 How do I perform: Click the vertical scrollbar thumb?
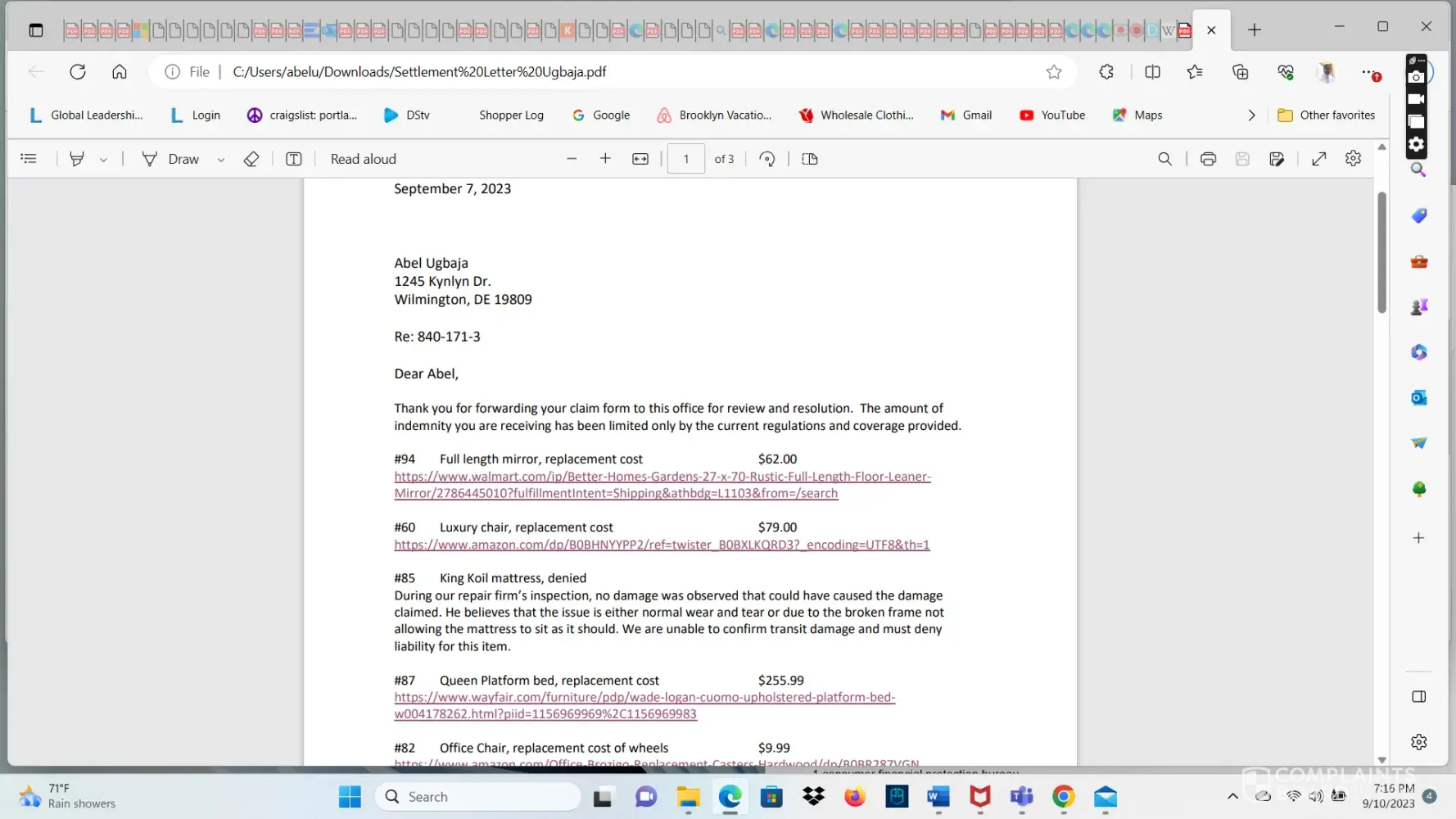pos(1381,252)
